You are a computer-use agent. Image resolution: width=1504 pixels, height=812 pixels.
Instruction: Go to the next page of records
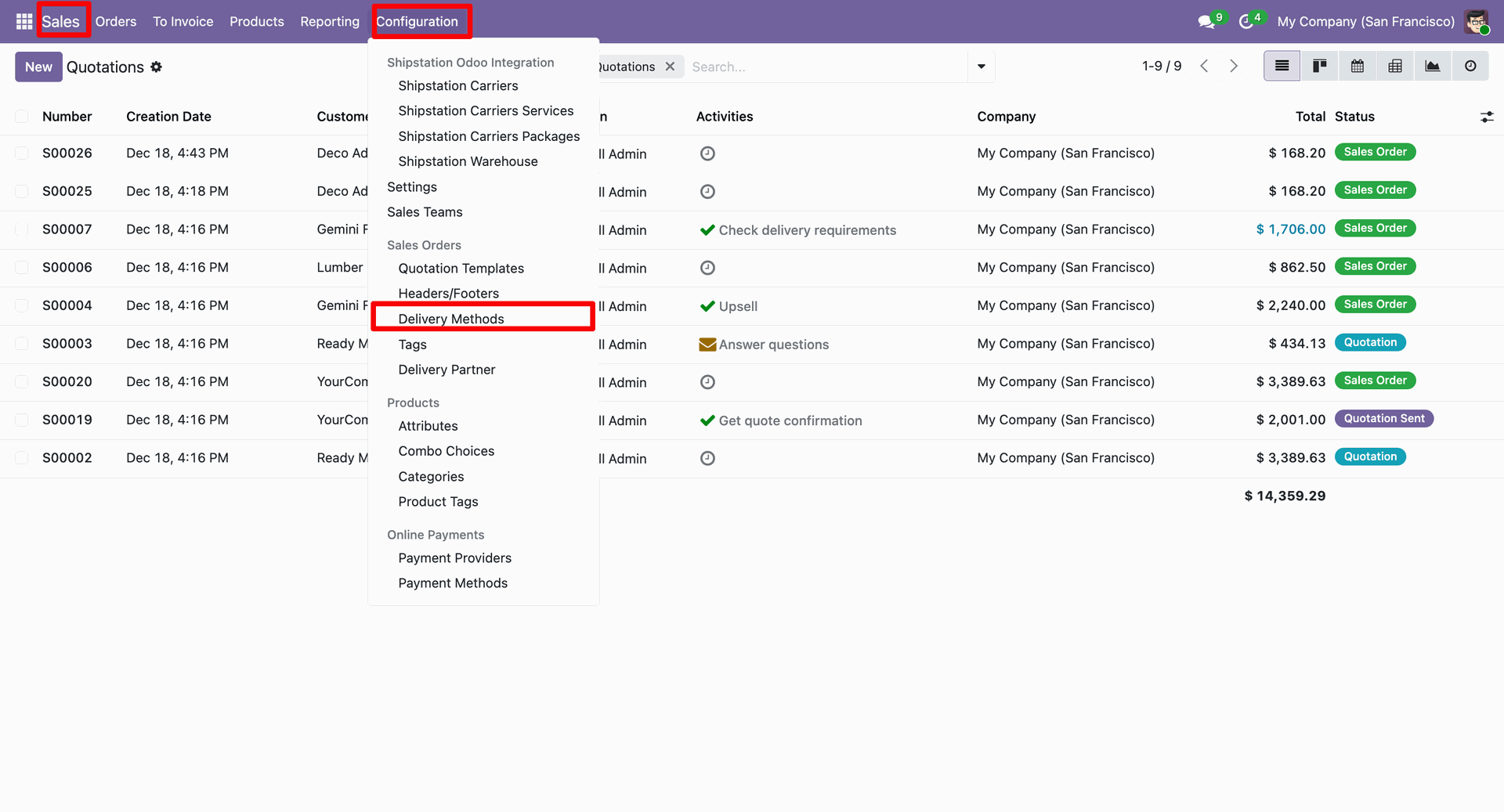click(x=1234, y=67)
